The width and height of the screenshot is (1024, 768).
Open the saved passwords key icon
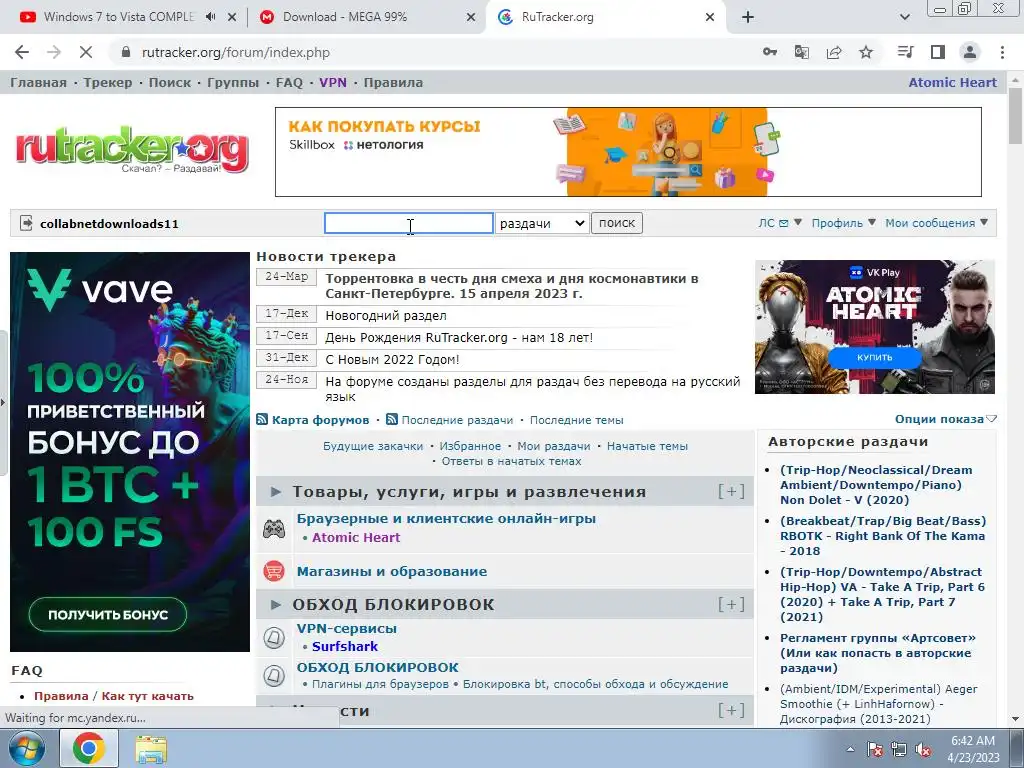[x=770, y=52]
